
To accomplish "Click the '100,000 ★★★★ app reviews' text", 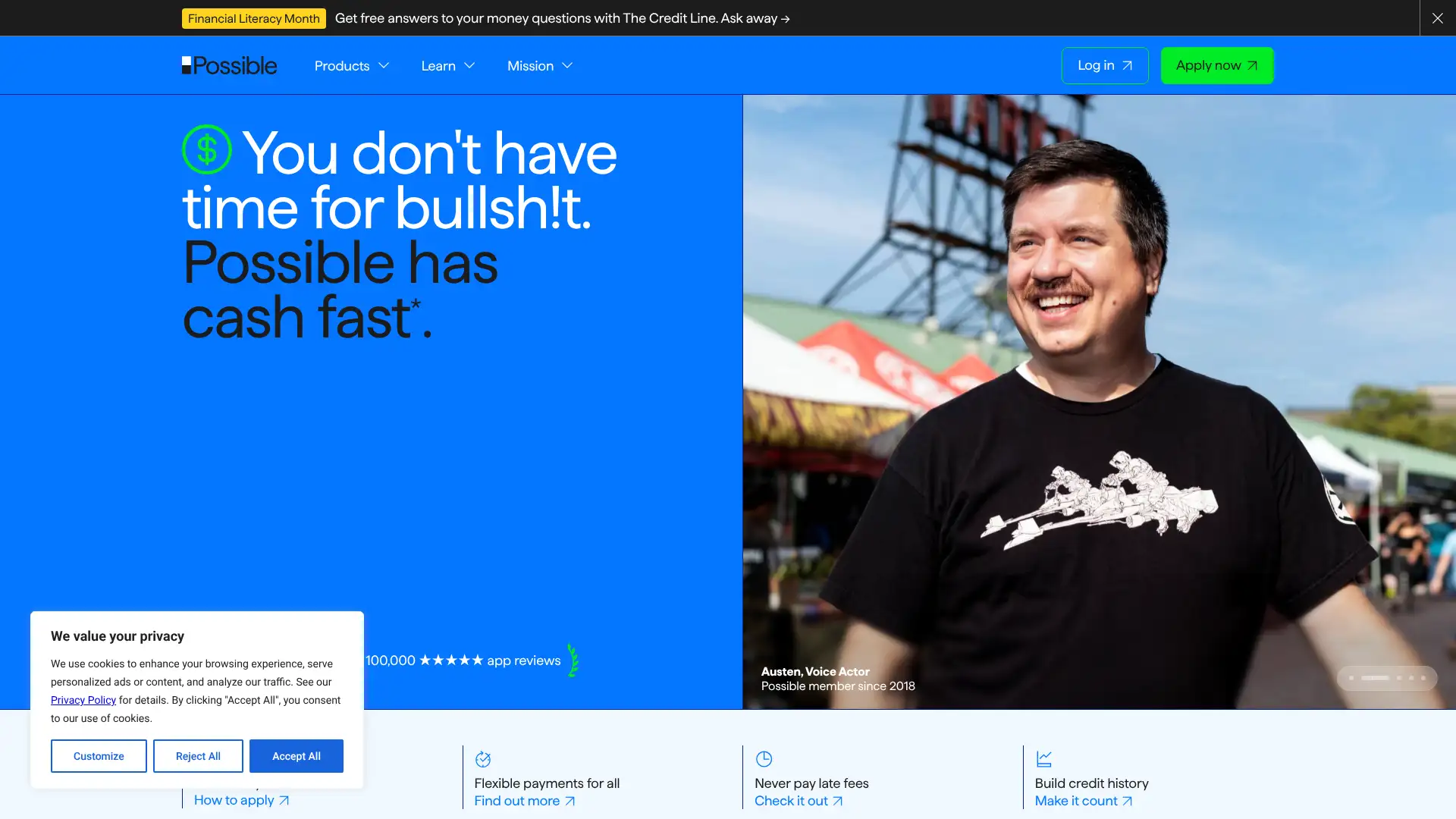I will (x=463, y=661).
